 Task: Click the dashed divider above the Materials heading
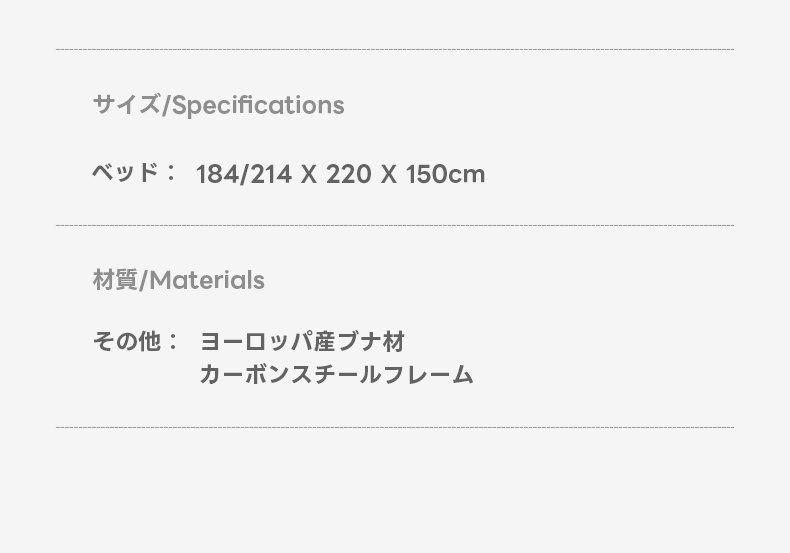395,225
